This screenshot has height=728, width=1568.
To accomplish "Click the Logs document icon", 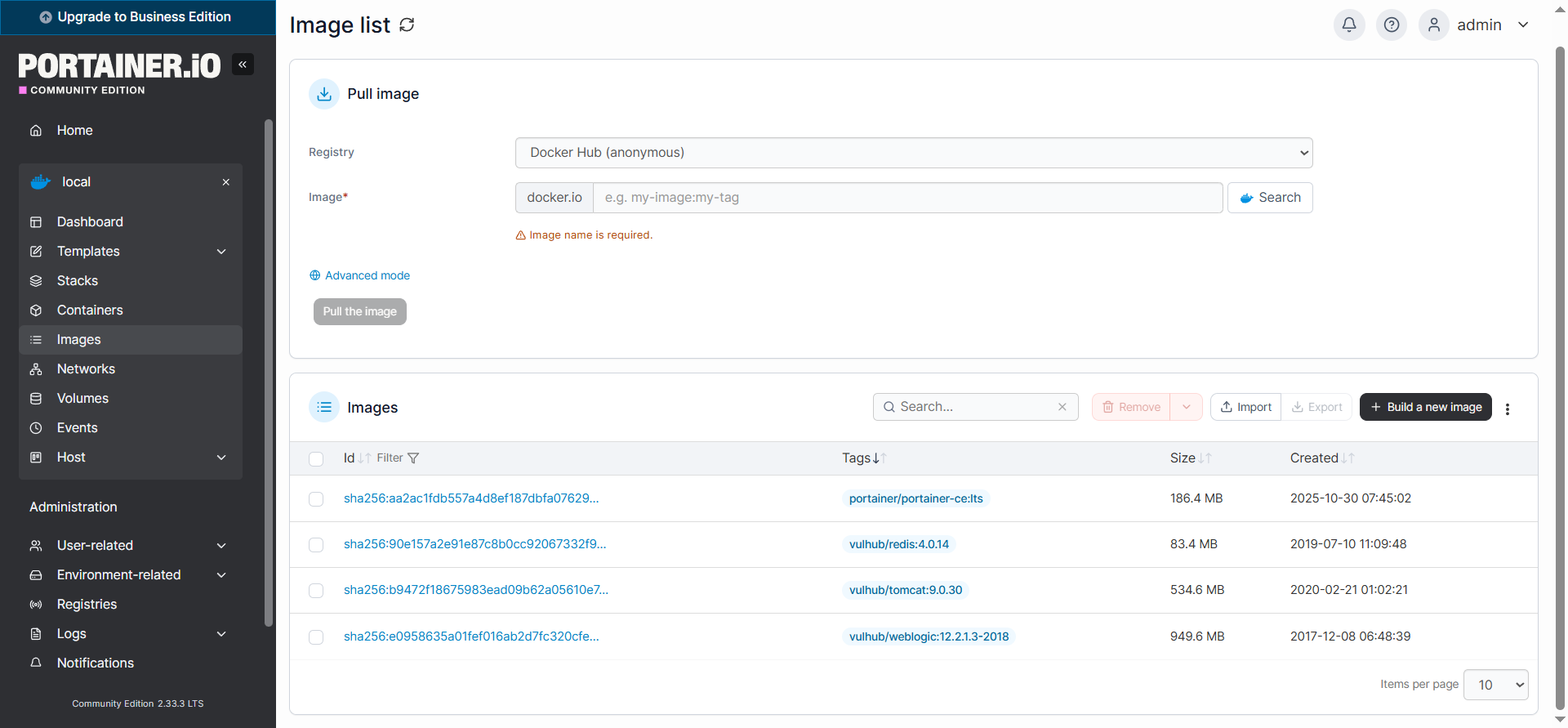I will click(x=36, y=634).
